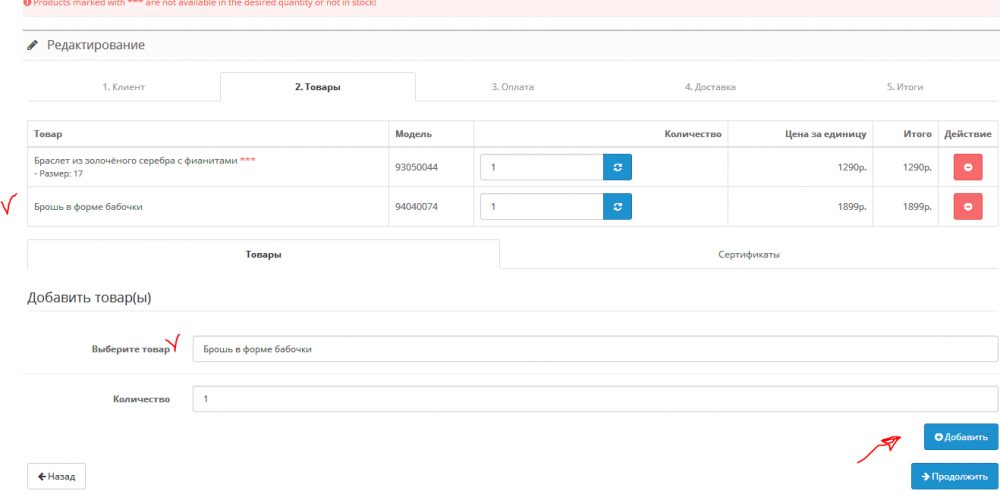Click model number 94040074

pos(416,206)
